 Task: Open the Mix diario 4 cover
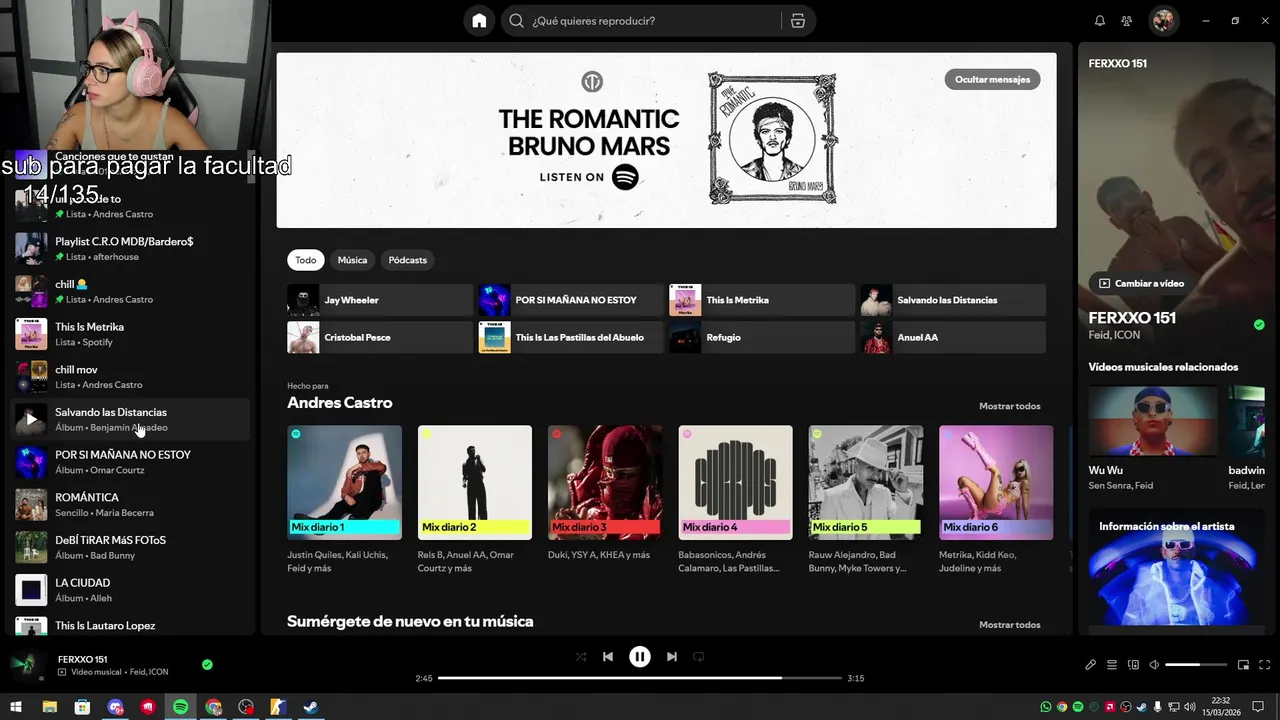[736, 483]
